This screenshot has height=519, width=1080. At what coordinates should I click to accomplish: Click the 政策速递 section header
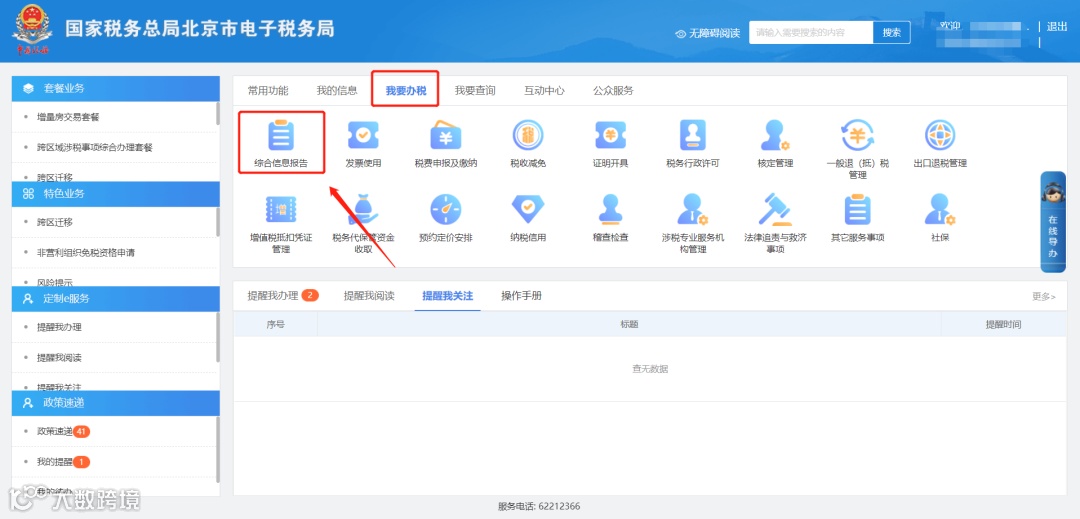click(x=116, y=403)
